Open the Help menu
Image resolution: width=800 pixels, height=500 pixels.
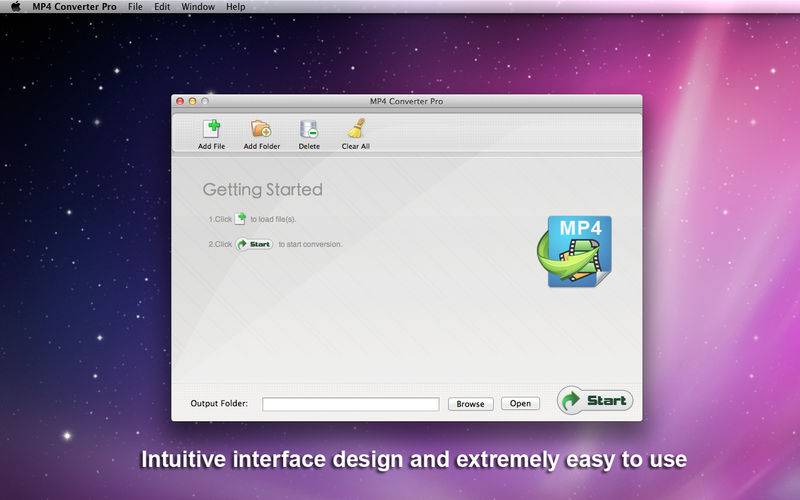[x=236, y=7]
